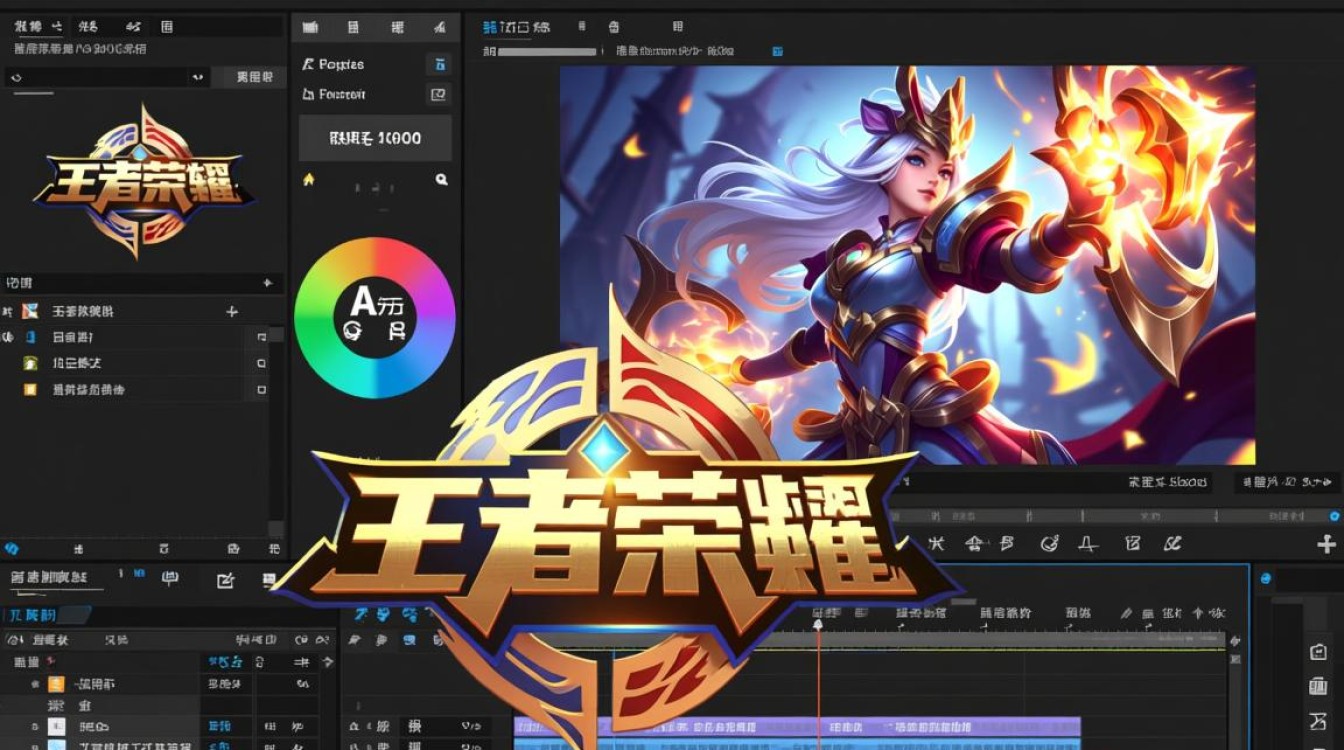Switch to the blue-highlighted tab above the preview
The height and width of the screenshot is (750, 1344).
[516, 27]
